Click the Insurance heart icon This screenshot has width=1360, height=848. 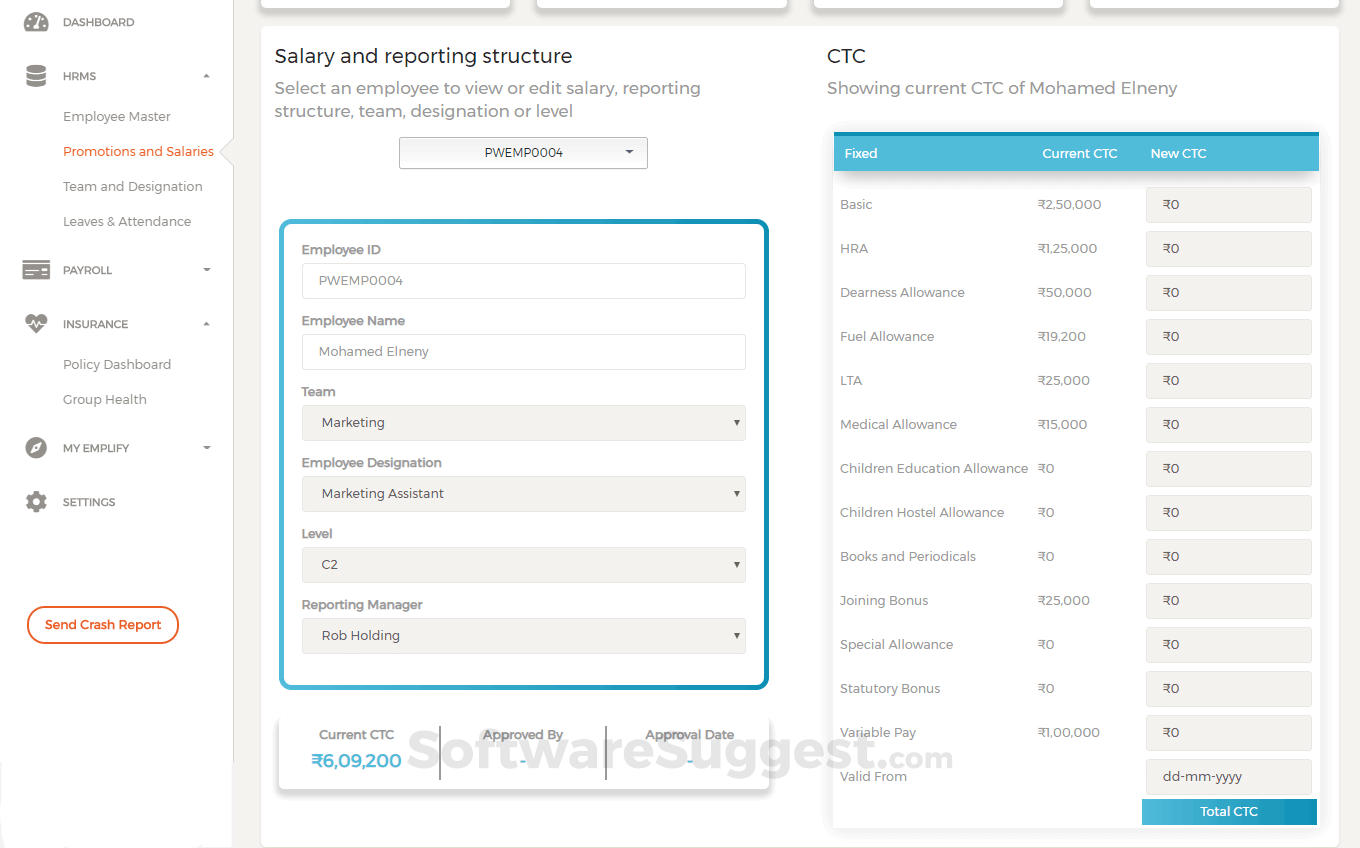tap(36, 323)
